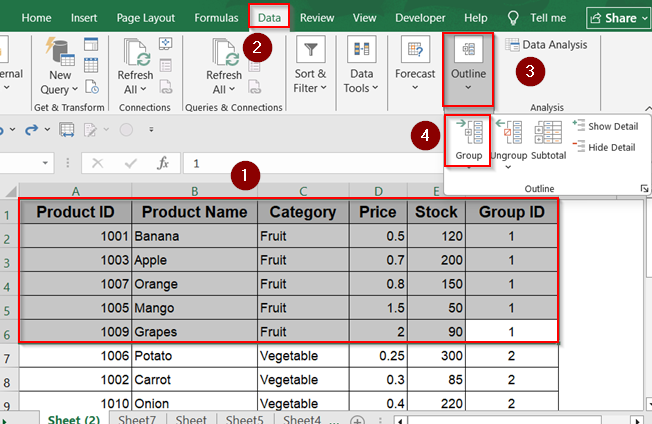The height and width of the screenshot is (424, 652).
Task: Open the Data Tools menu
Action: pos(361,65)
